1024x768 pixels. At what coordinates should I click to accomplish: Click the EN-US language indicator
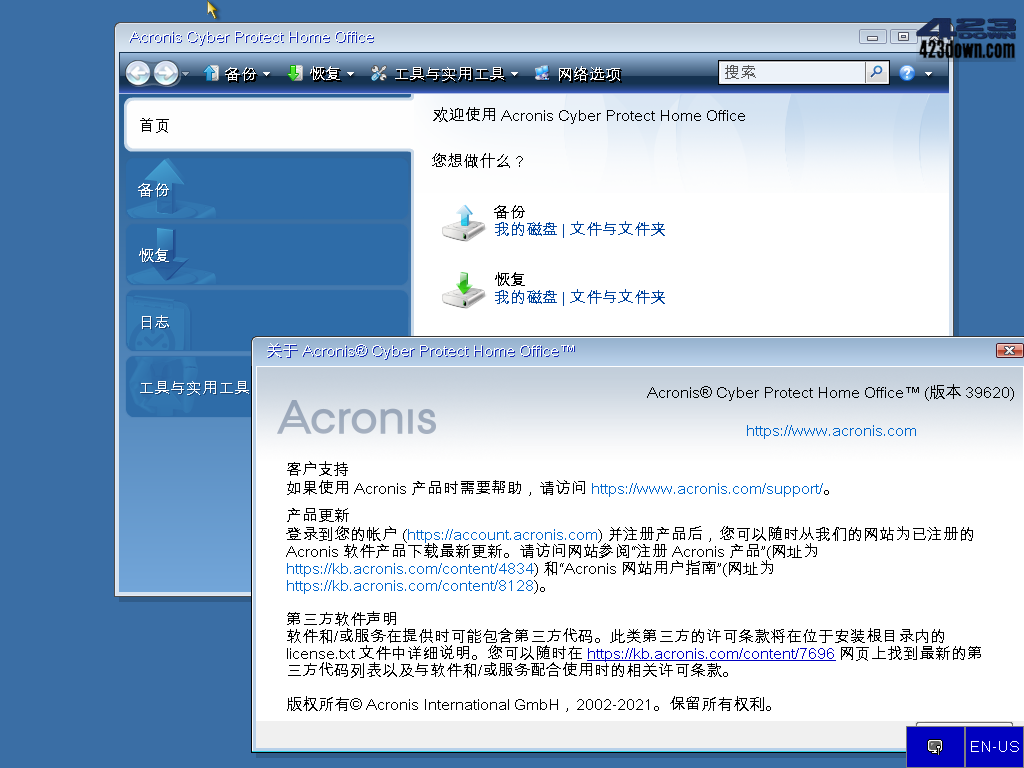click(x=993, y=747)
